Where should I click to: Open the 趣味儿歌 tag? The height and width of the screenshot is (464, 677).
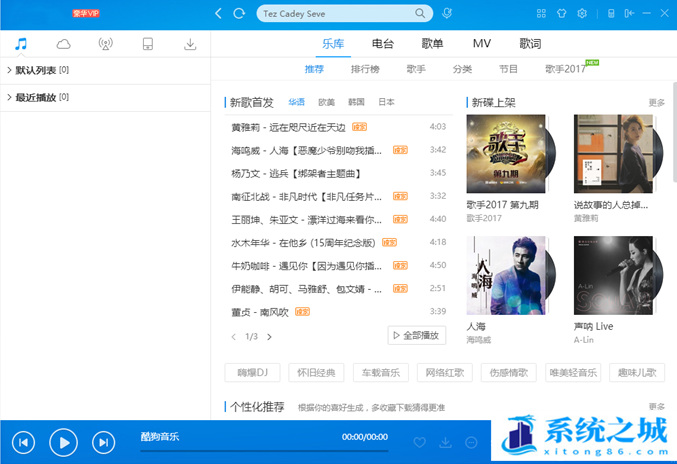point(637,372)
